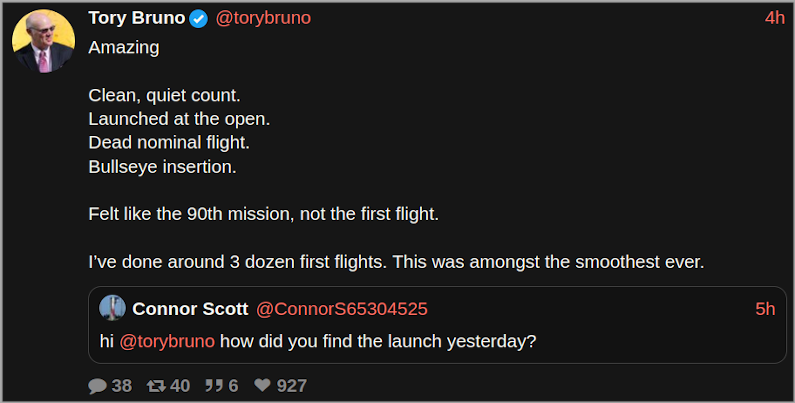Click the 927 likes count
The width and height of the screenshot is (795, 403).
pos(292,385)
